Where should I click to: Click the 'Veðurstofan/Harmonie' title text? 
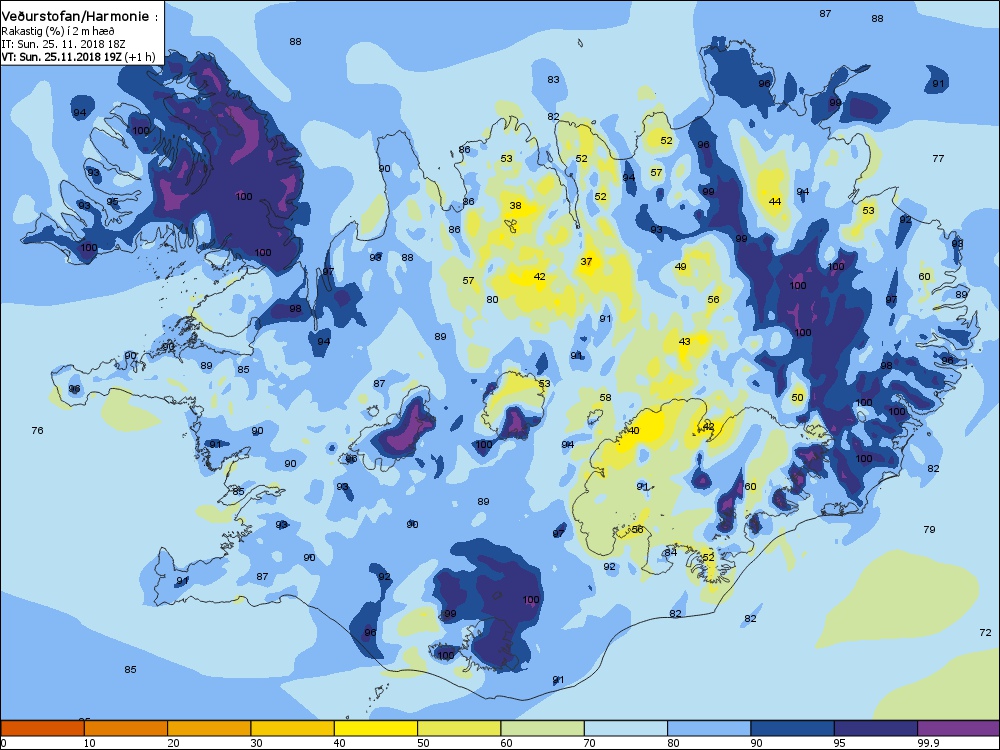(x=75, y=17)
